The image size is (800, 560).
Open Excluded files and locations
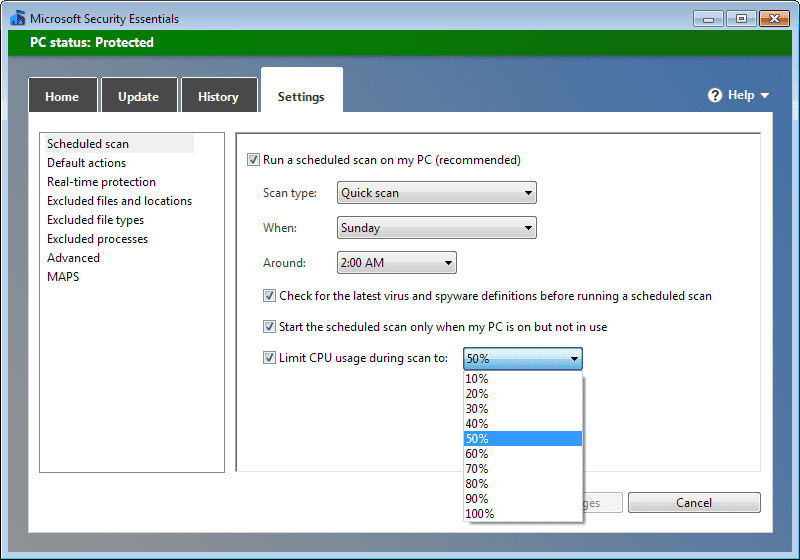(119, 201)
